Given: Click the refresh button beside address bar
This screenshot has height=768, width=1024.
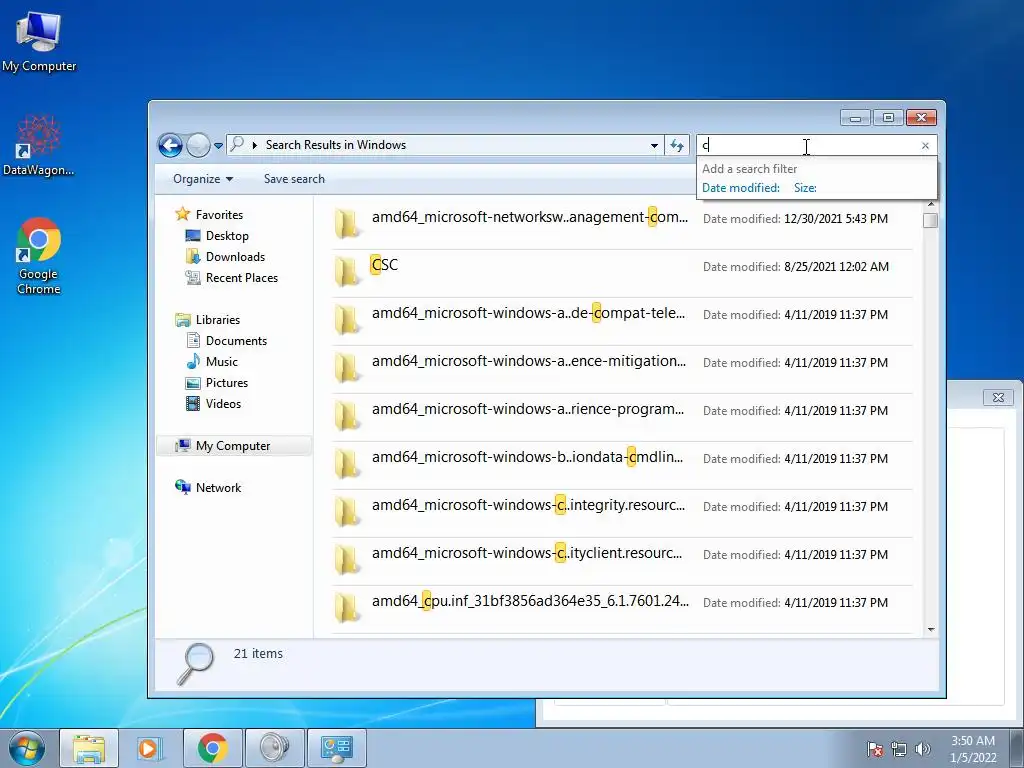Looking at the screenshot, I should [677, 146].
